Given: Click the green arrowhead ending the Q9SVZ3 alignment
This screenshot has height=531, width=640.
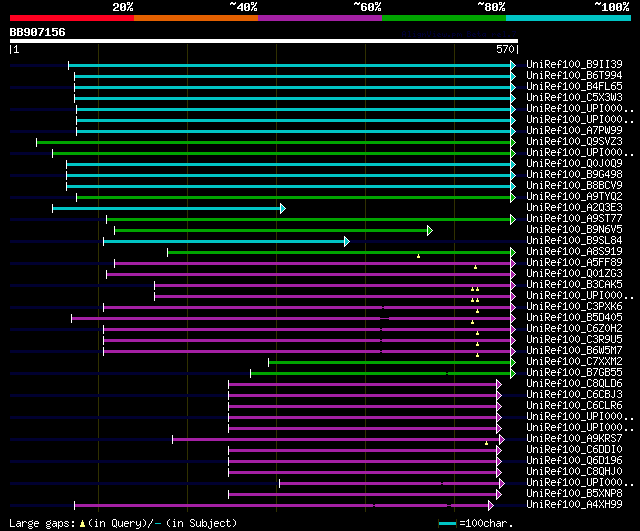Looking at the screenshot, I should pyautogui.click(x=513, y=142).
